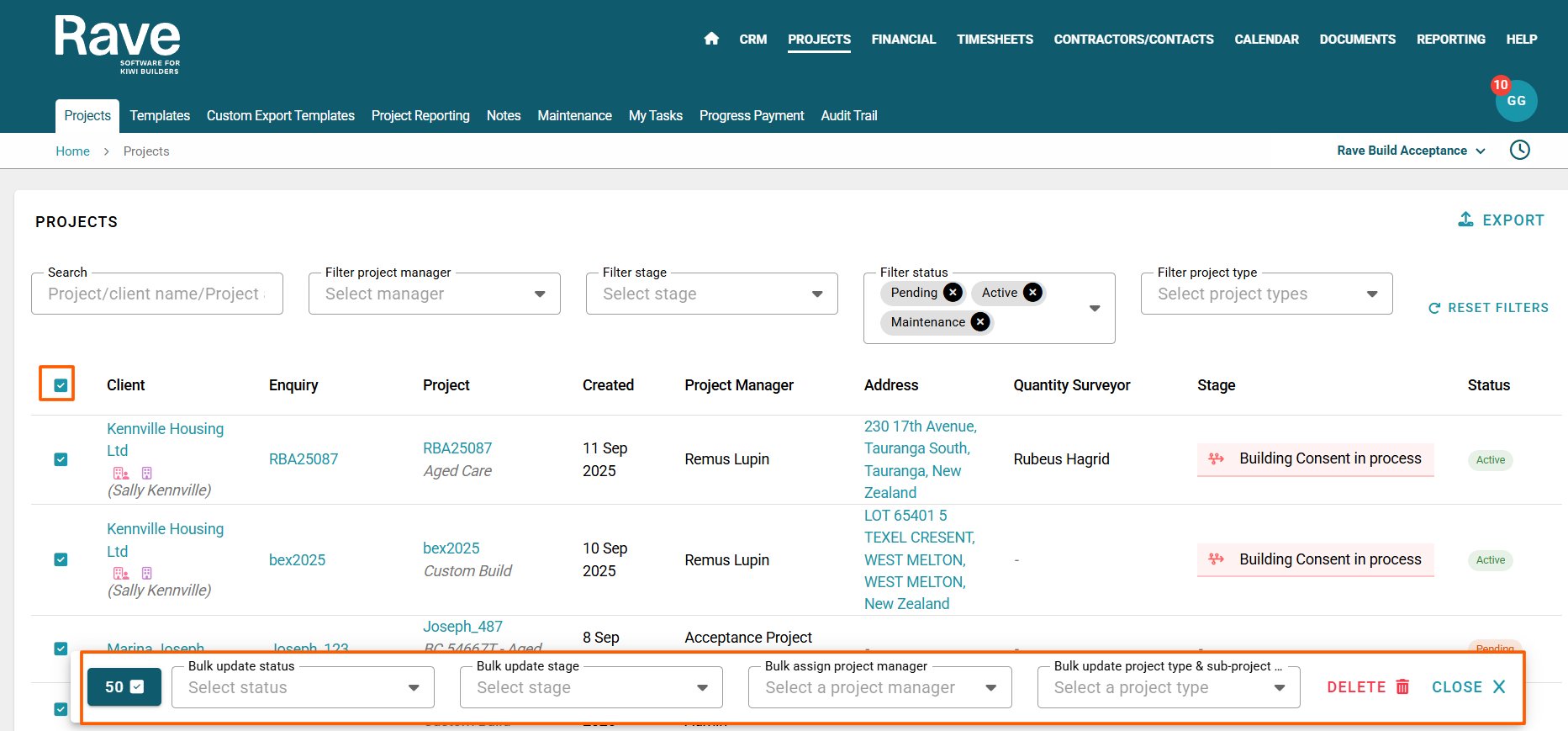Switch to the Progress Payment tab

[x=751, y=116]
